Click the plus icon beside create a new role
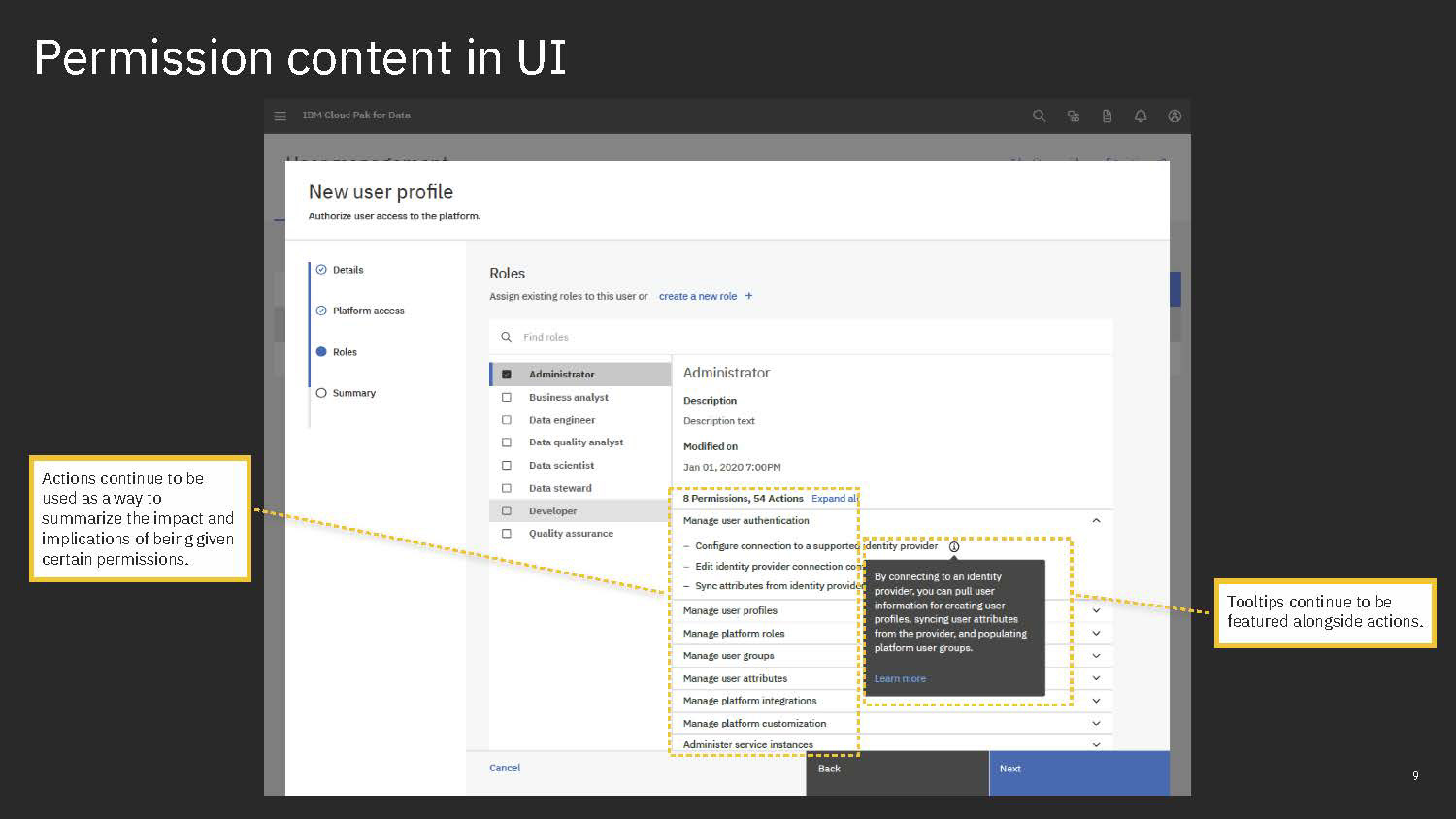This screenshot has height=819, width=1456. click(x=748, y=296)
